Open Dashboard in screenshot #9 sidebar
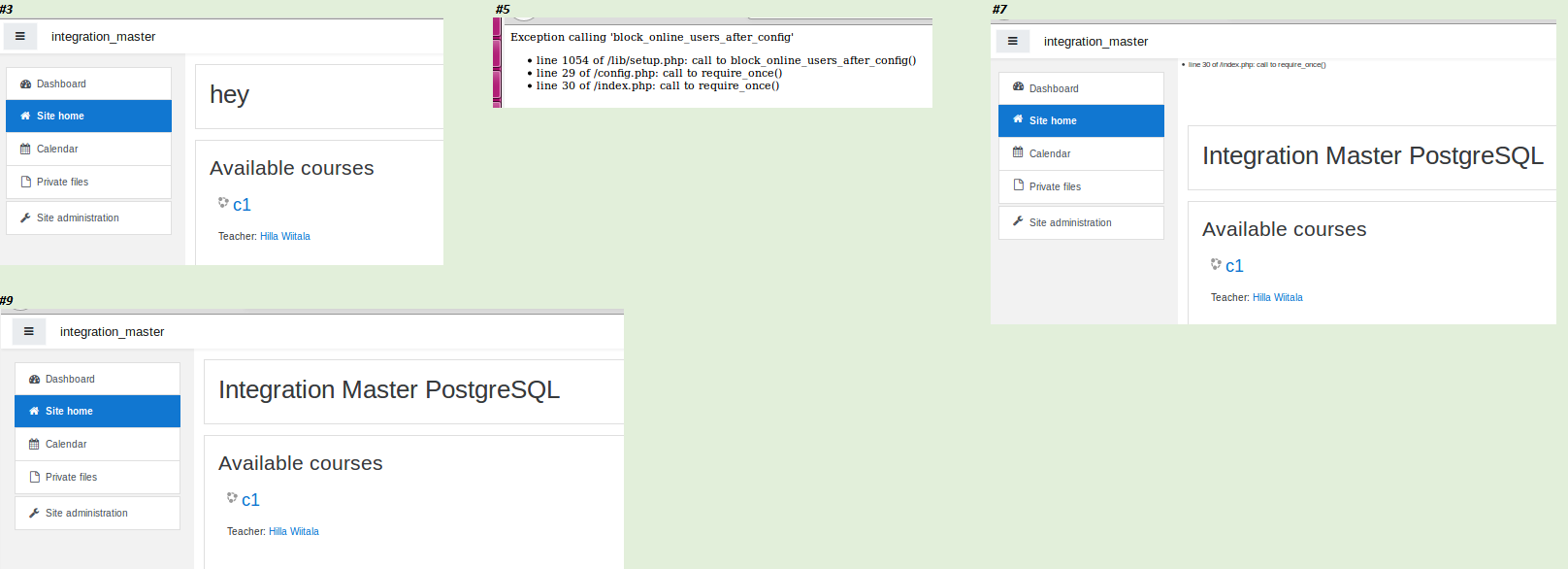The image size is (1568, 569). [97, 379]
